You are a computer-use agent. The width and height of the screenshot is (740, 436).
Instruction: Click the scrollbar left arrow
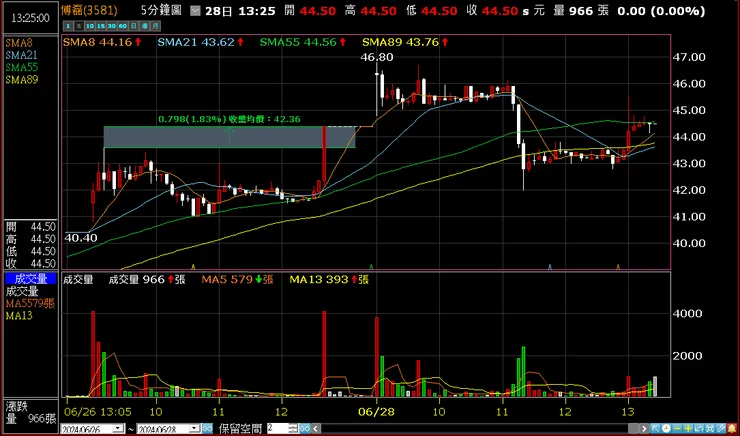pyautogui.click(x=316, y=428)
